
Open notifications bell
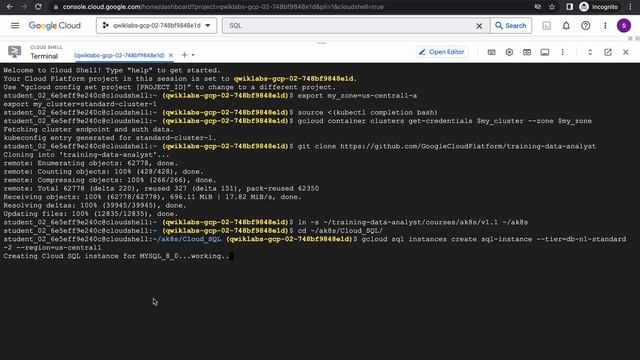[566, 26]
